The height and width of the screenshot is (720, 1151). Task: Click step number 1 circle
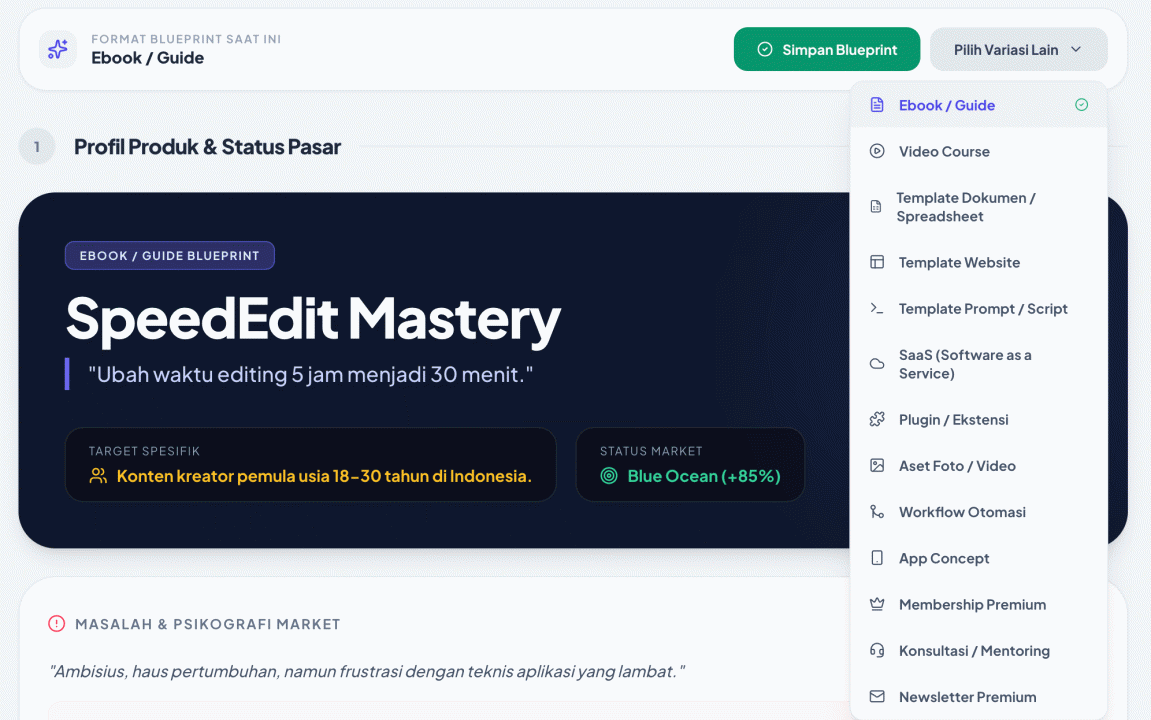pos(37,147)
